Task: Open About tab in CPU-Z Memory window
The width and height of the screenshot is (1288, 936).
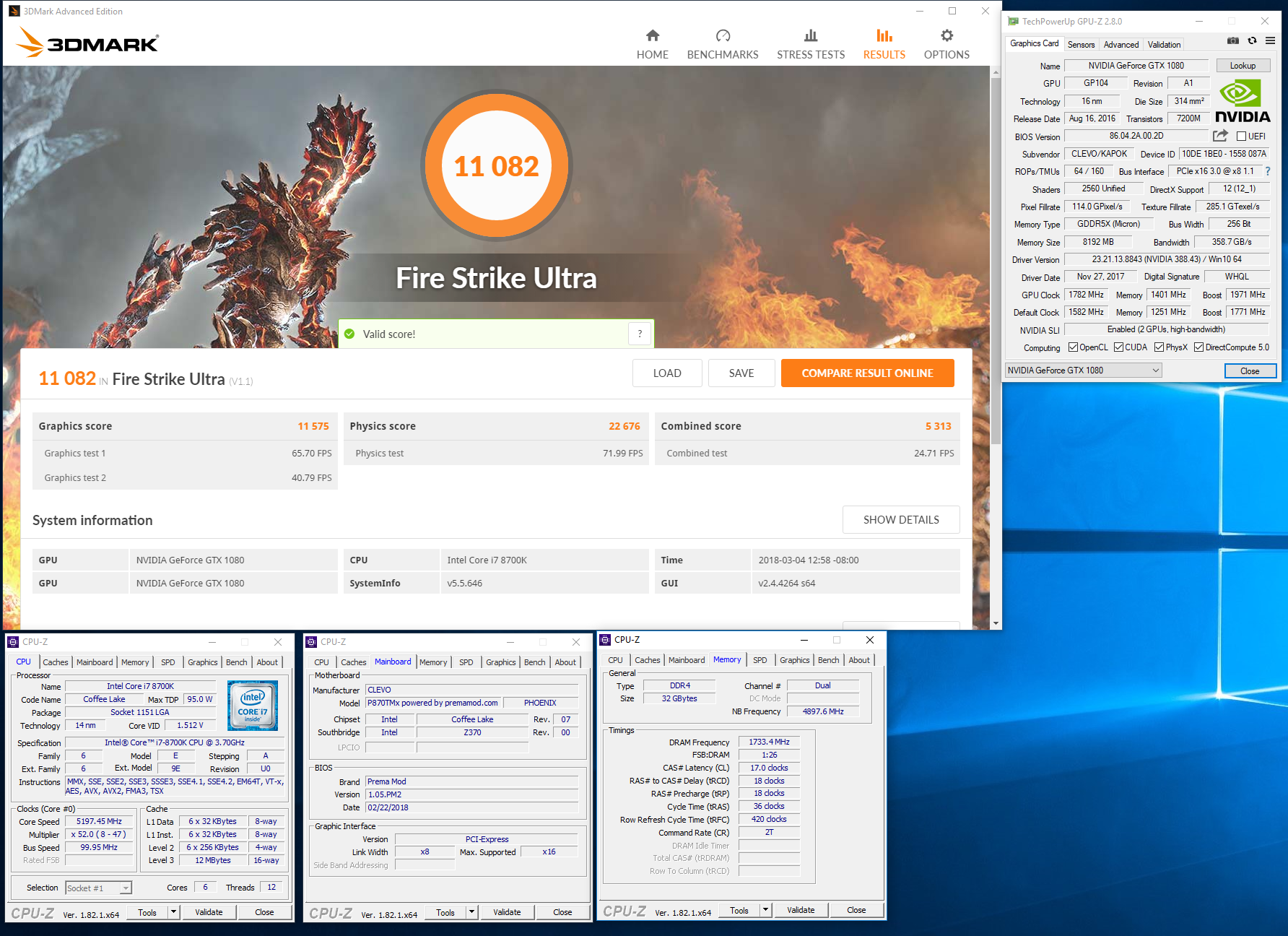Action: (x=859, y=660)
